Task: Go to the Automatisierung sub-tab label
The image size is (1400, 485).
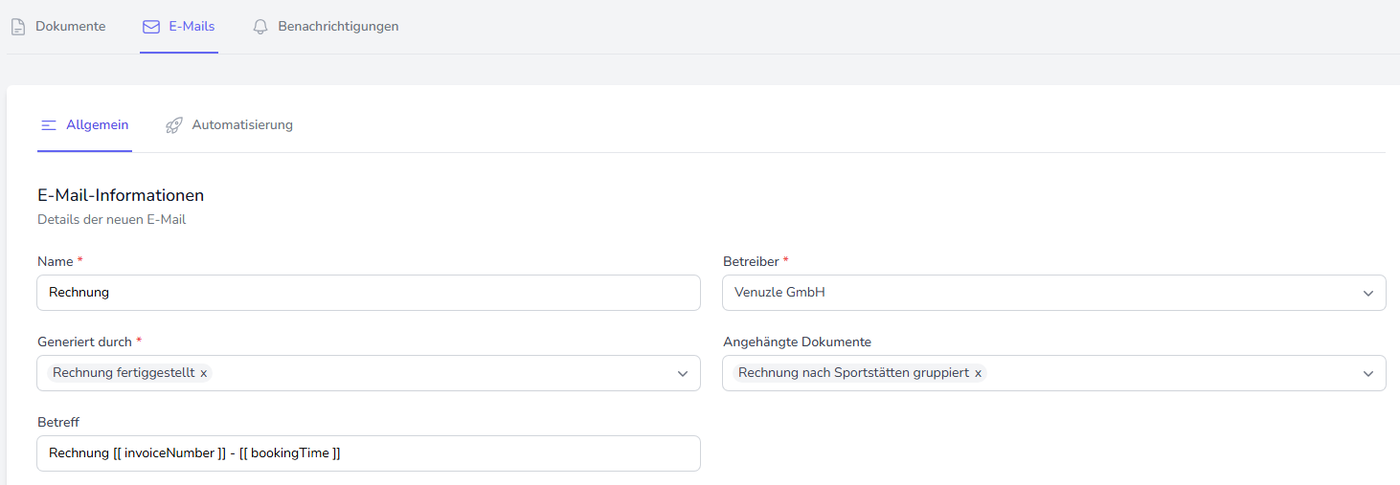Action: (242, 125)
